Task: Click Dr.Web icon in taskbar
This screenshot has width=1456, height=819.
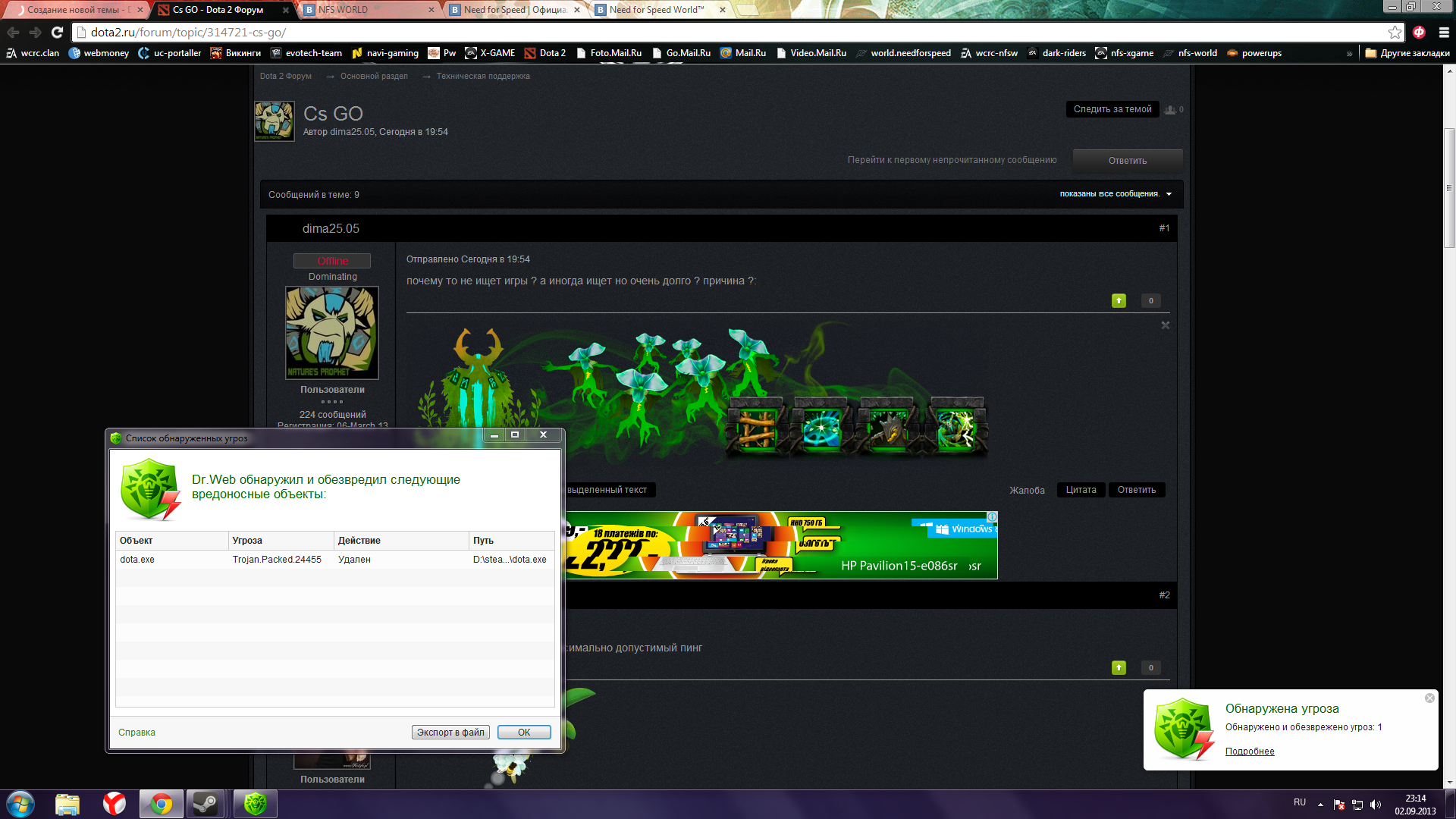Action: click(x=256, y=804)
